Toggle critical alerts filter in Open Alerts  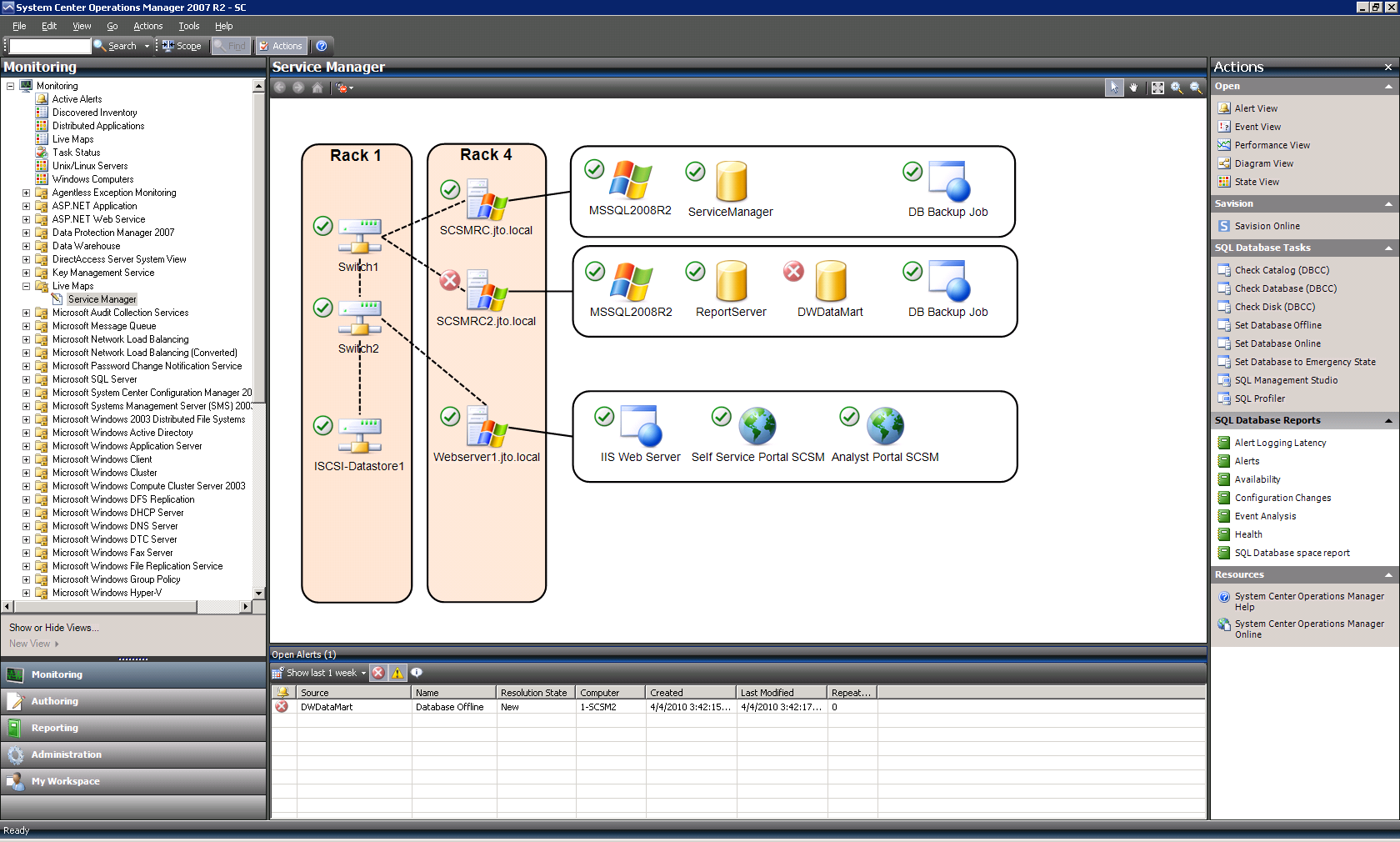pos(378,673)
